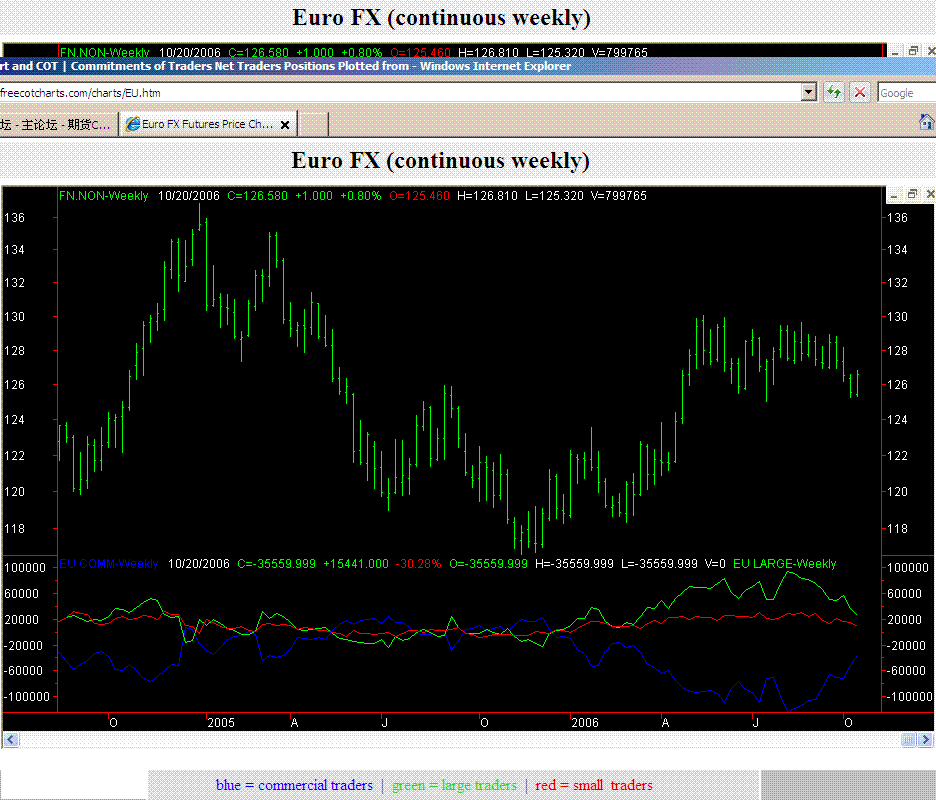Click the green Refresh arrows icon
The width and height of the screenshot is (936, 800).
(834, 93)
